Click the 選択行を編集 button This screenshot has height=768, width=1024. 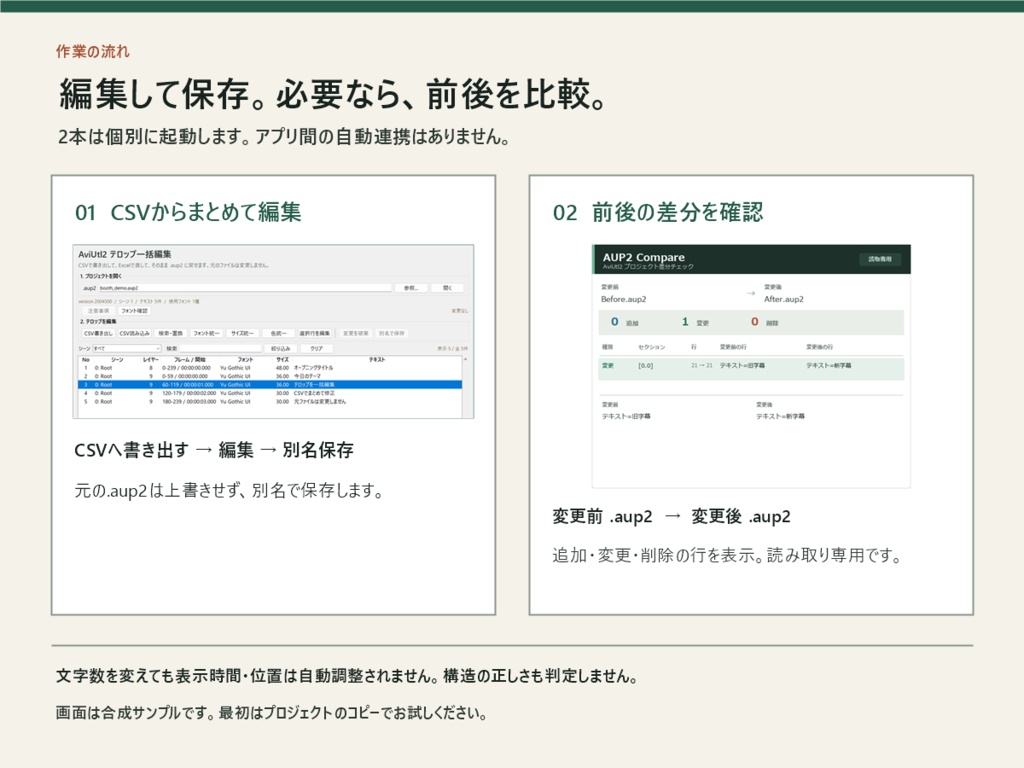coord(315,333)
